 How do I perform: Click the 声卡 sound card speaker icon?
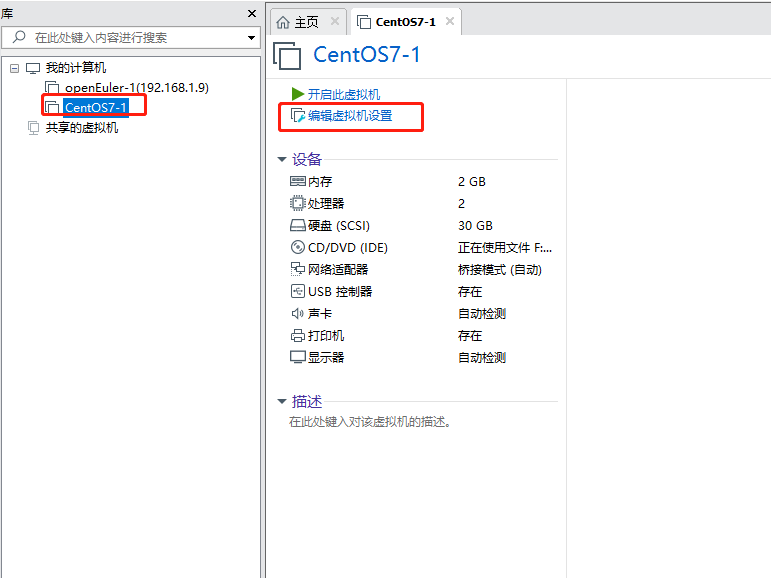click(297, 313)
